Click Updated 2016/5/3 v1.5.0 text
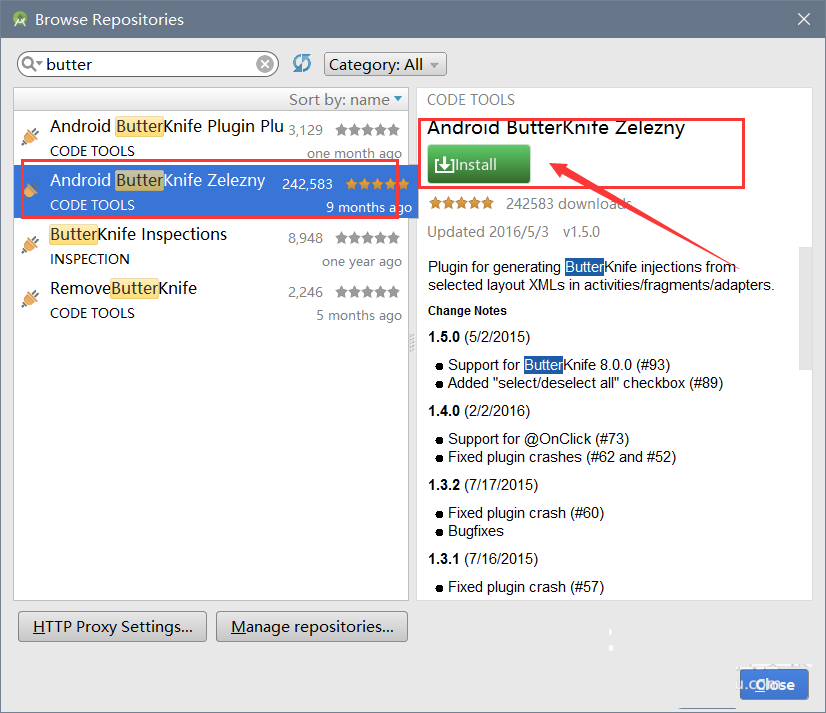 514,232
